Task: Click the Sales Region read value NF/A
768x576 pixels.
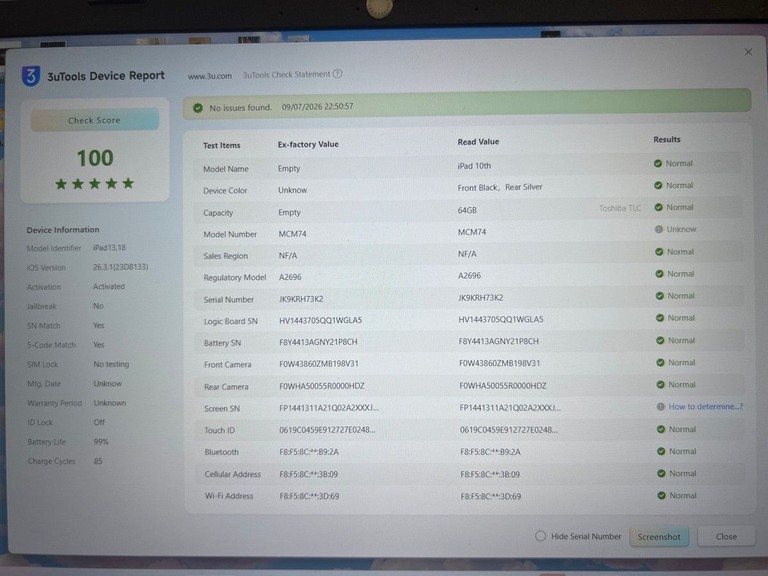Action: point(467,254)
